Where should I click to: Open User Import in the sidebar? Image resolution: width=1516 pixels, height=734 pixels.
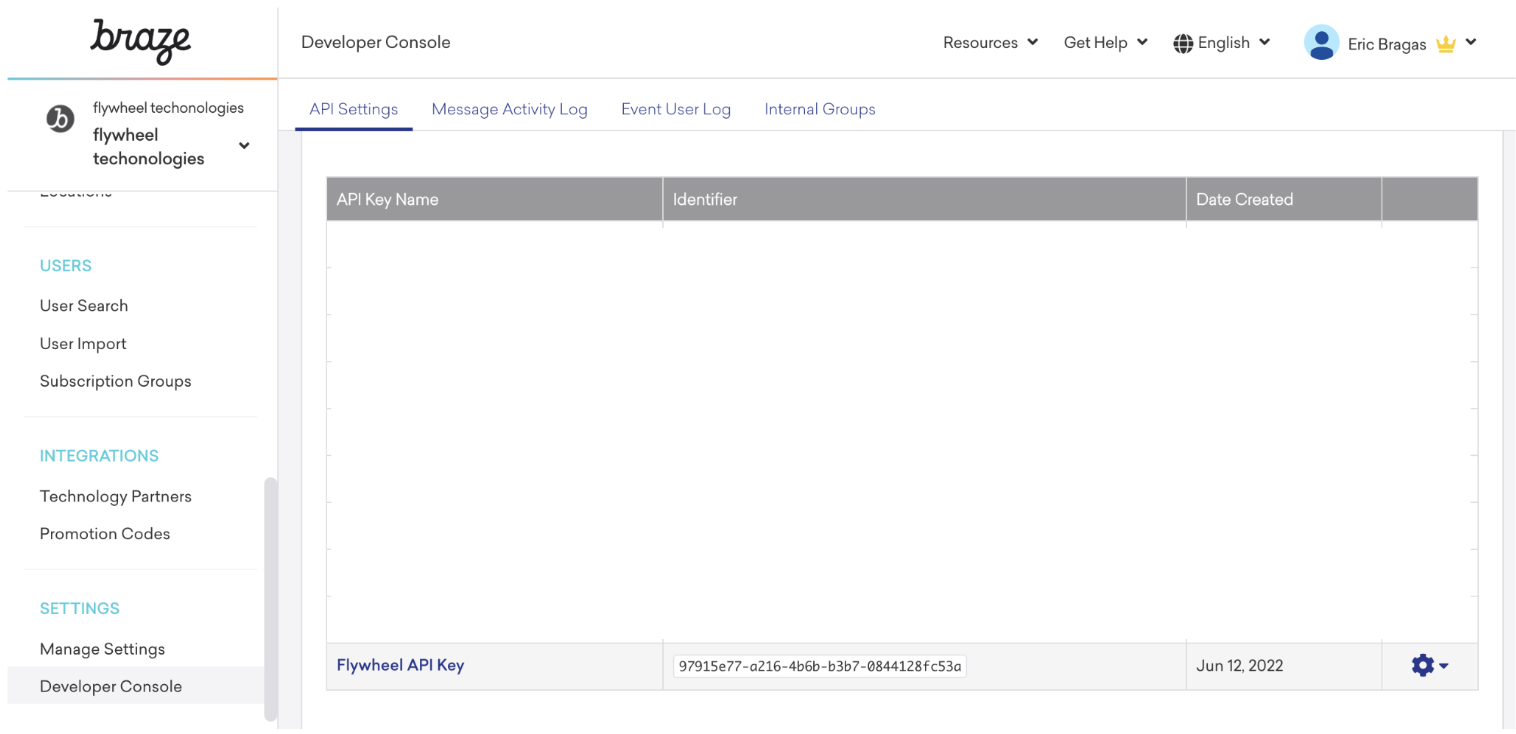point(83,344)
